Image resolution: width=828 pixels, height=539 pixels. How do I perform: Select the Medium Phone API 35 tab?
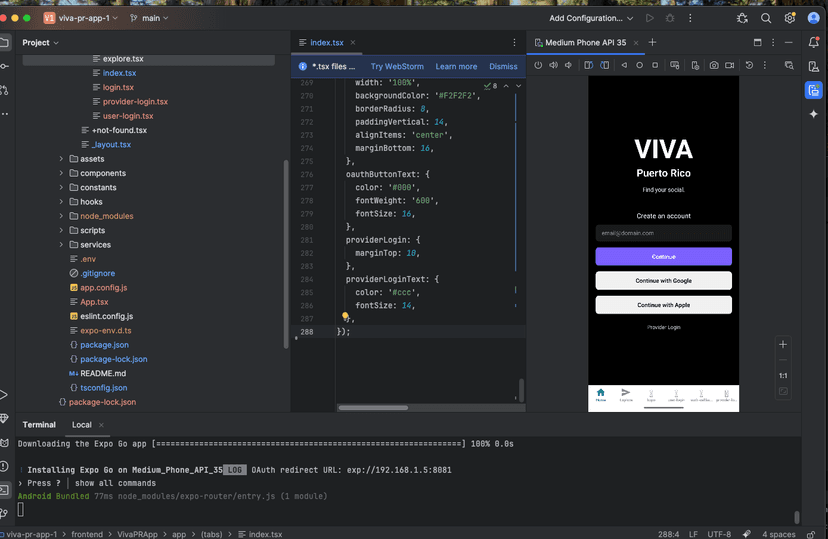tap(586, 43)
